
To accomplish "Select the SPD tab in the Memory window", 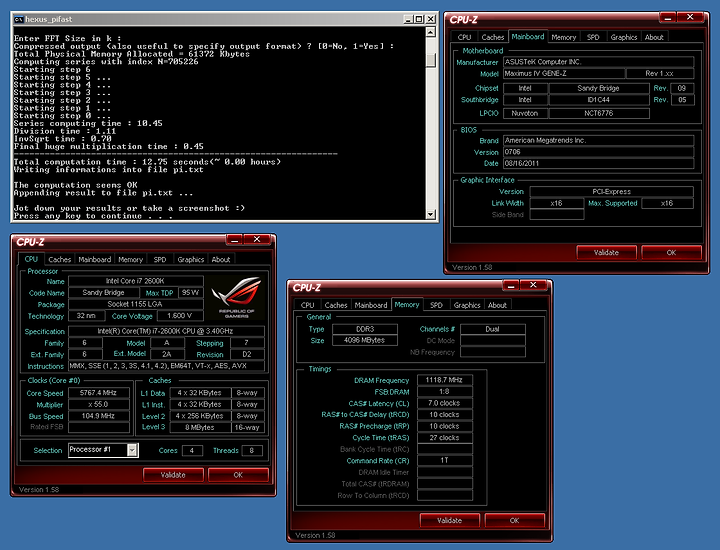I will click(x=436, y=305).
